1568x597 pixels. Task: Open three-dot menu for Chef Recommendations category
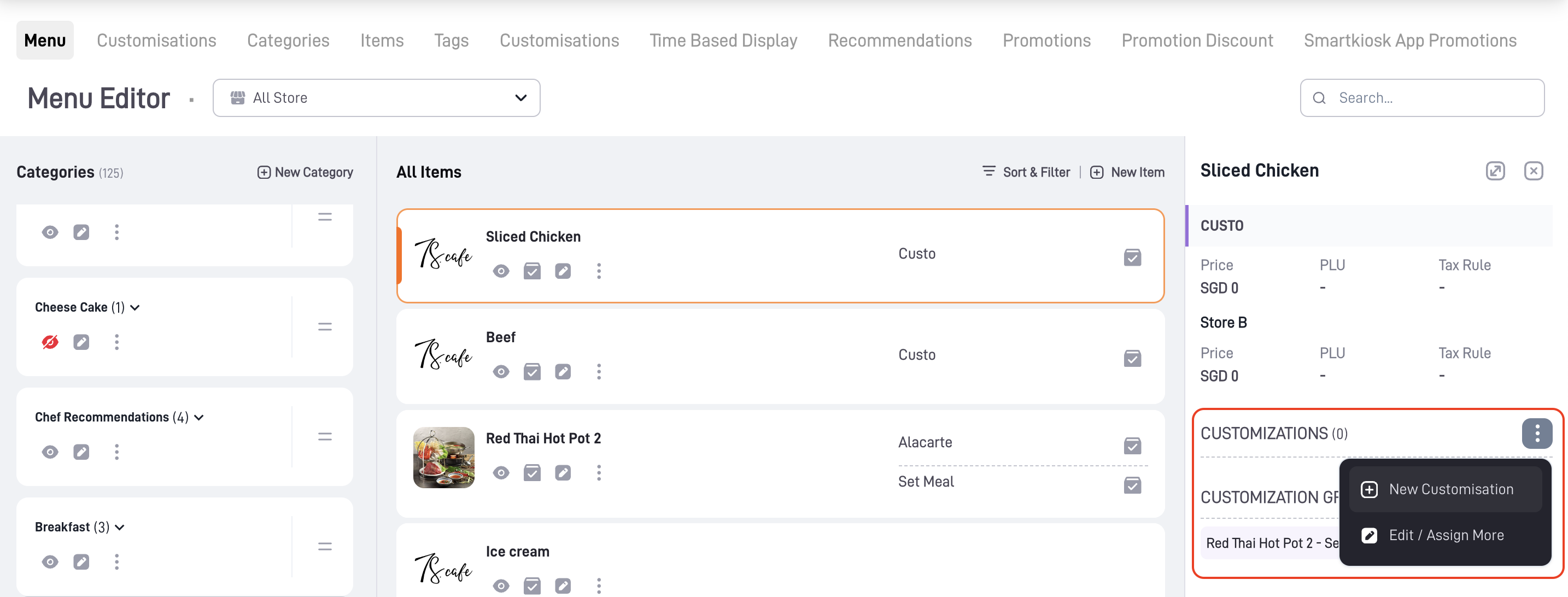click(116, 452)
